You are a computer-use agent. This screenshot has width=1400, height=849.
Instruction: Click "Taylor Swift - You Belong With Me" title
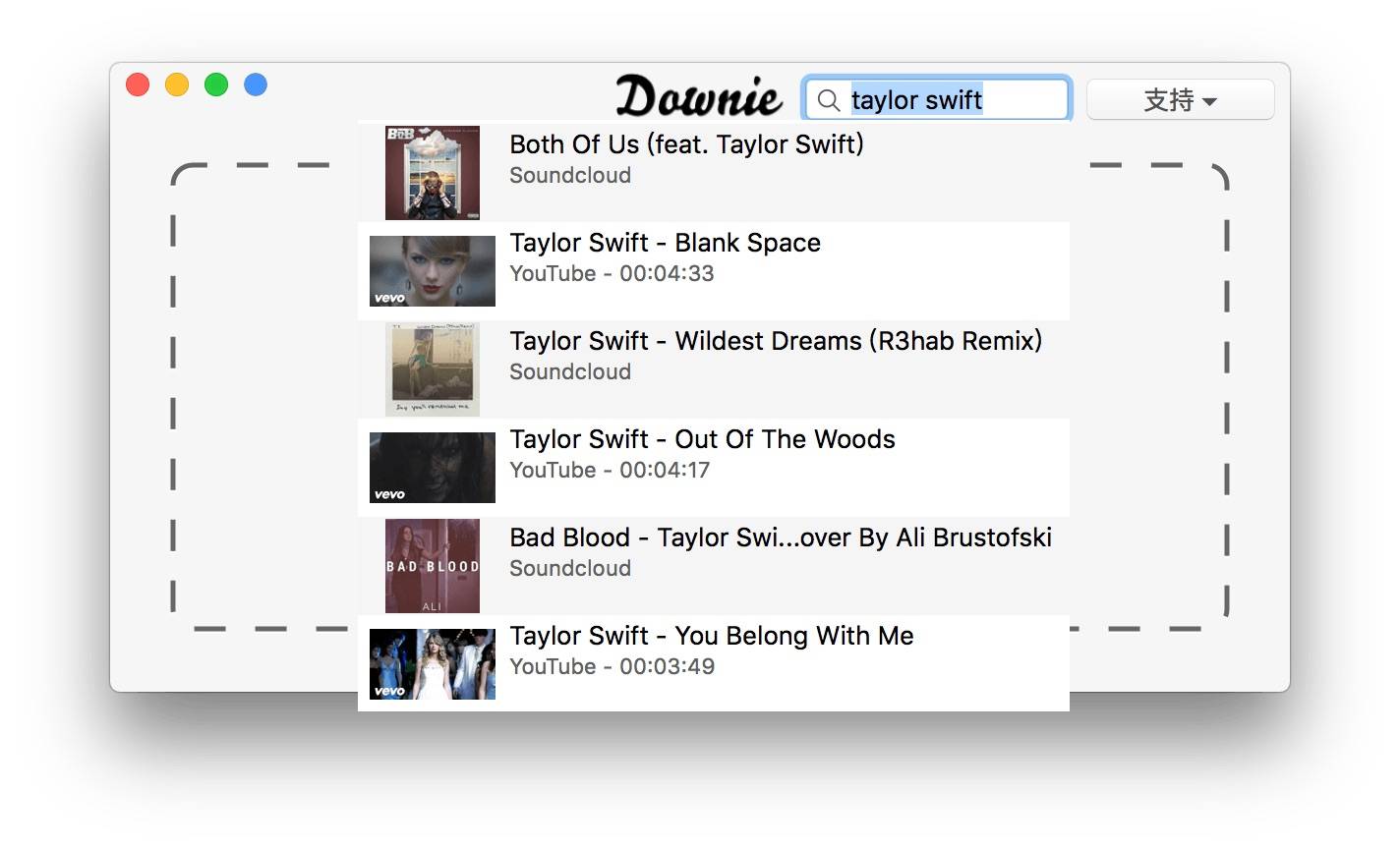pos(712,636)
